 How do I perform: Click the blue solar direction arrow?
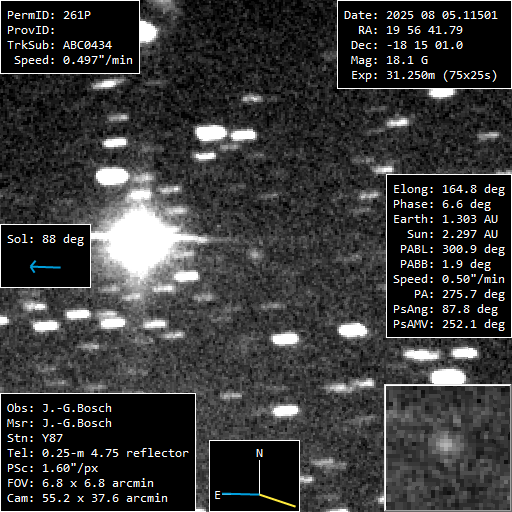coord(45,267)
